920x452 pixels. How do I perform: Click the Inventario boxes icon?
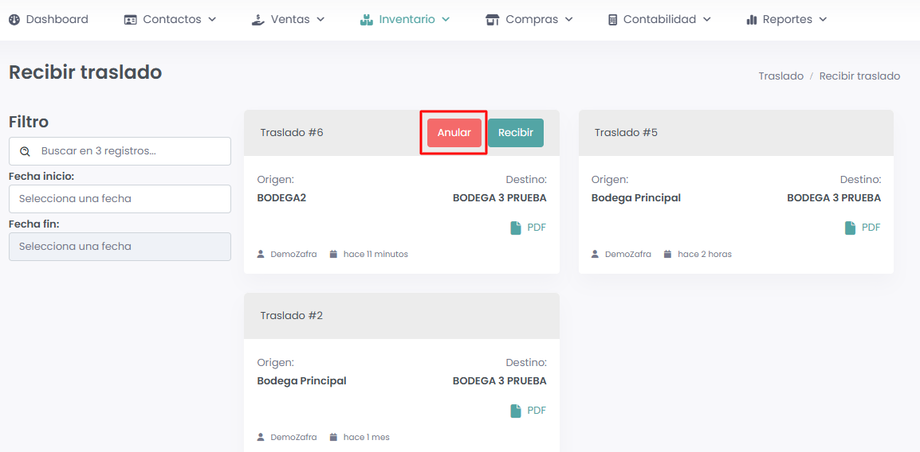click(366, 20)
